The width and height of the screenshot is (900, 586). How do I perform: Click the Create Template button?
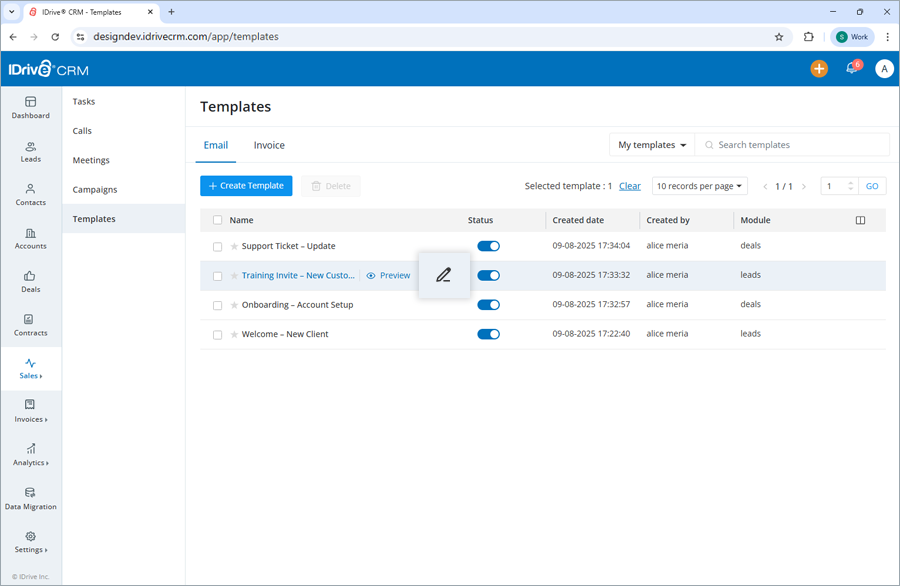pos(246,186)
